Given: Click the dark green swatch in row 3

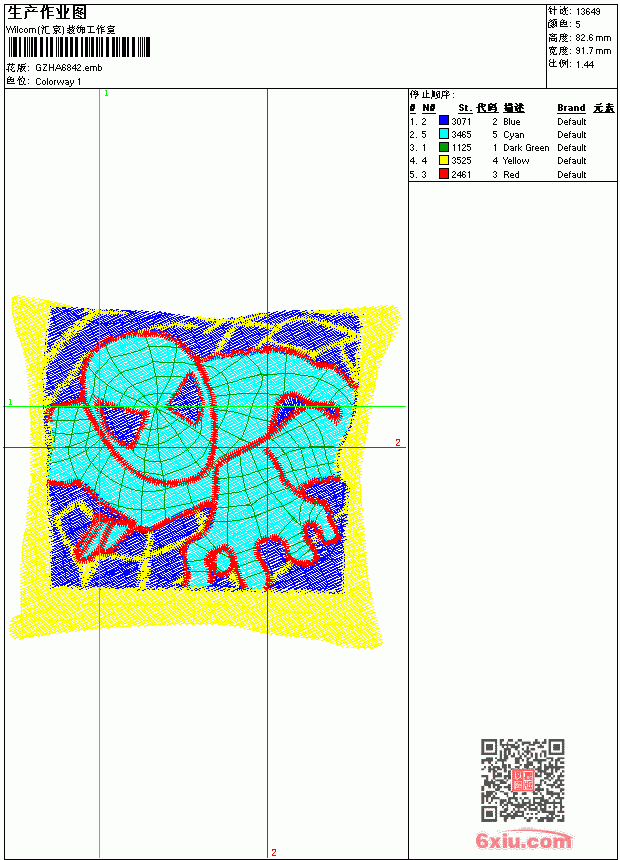Looking at the screenshot, I should tap(444, 147).
